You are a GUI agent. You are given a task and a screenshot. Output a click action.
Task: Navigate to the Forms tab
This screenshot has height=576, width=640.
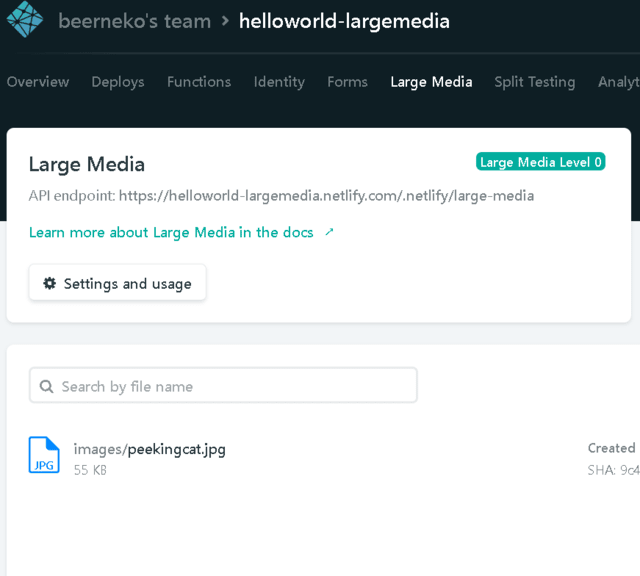(x=347, y=82)
